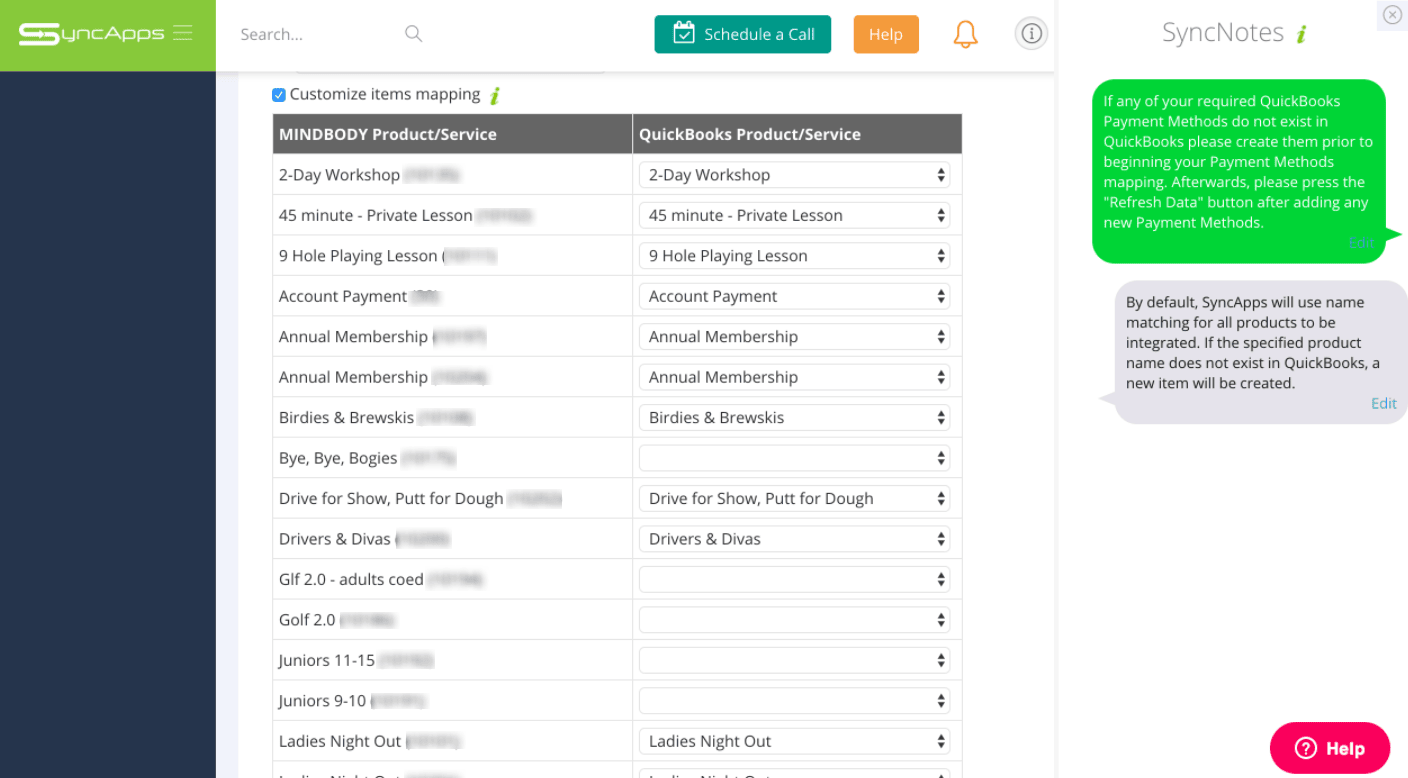
Task: Open the Ladies Night Out QuickBooks dropdown
Action: click(795, 741)
